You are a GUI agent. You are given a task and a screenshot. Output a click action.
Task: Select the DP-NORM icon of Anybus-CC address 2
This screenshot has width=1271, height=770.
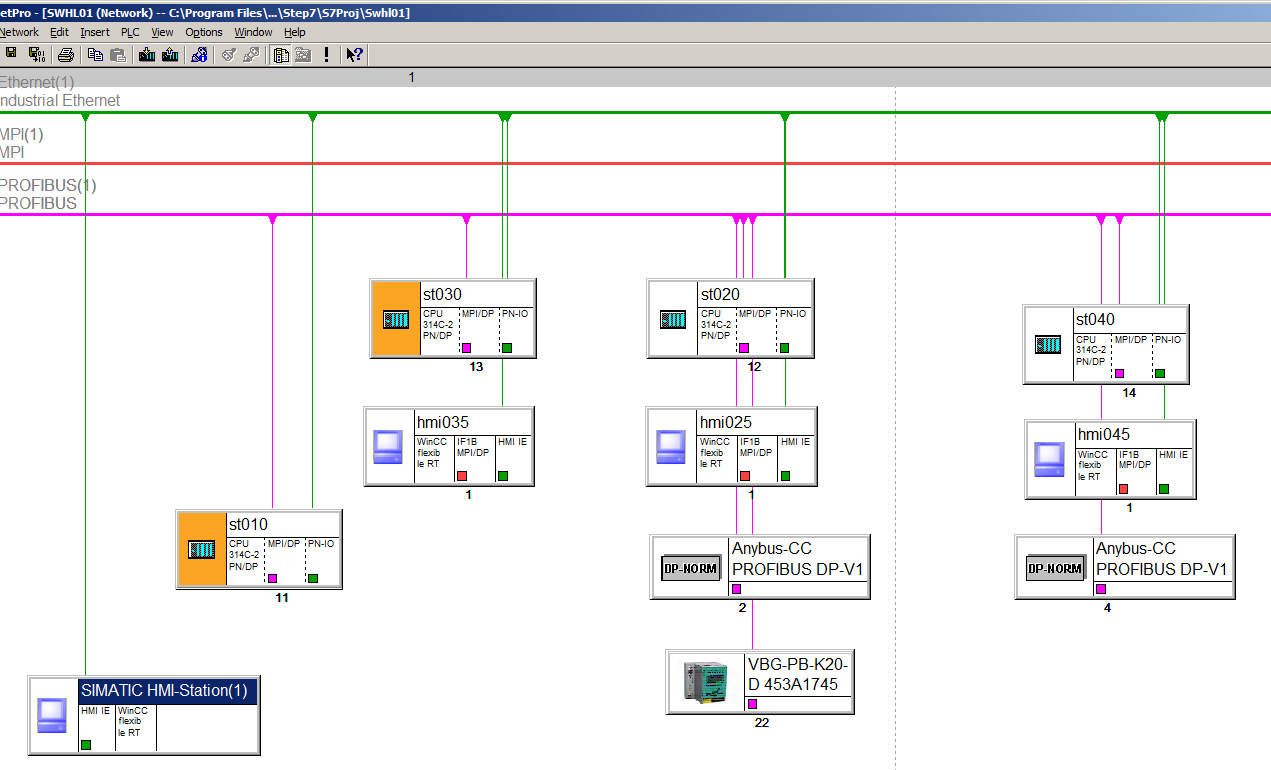pos(690,569)
